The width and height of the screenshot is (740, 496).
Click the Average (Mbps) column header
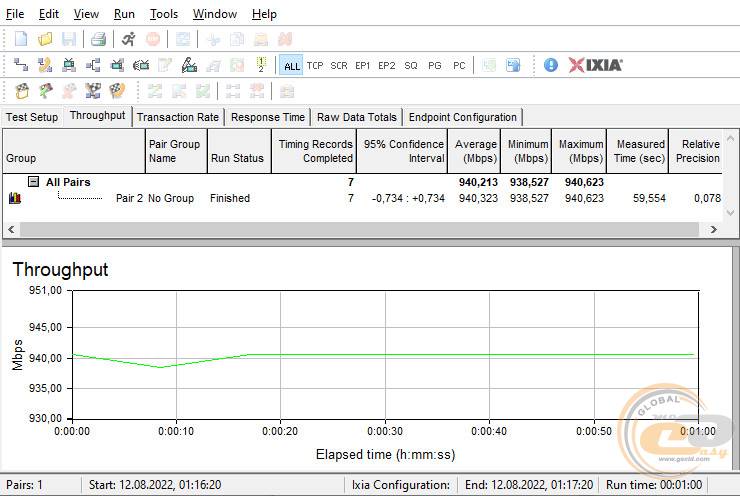475,151
